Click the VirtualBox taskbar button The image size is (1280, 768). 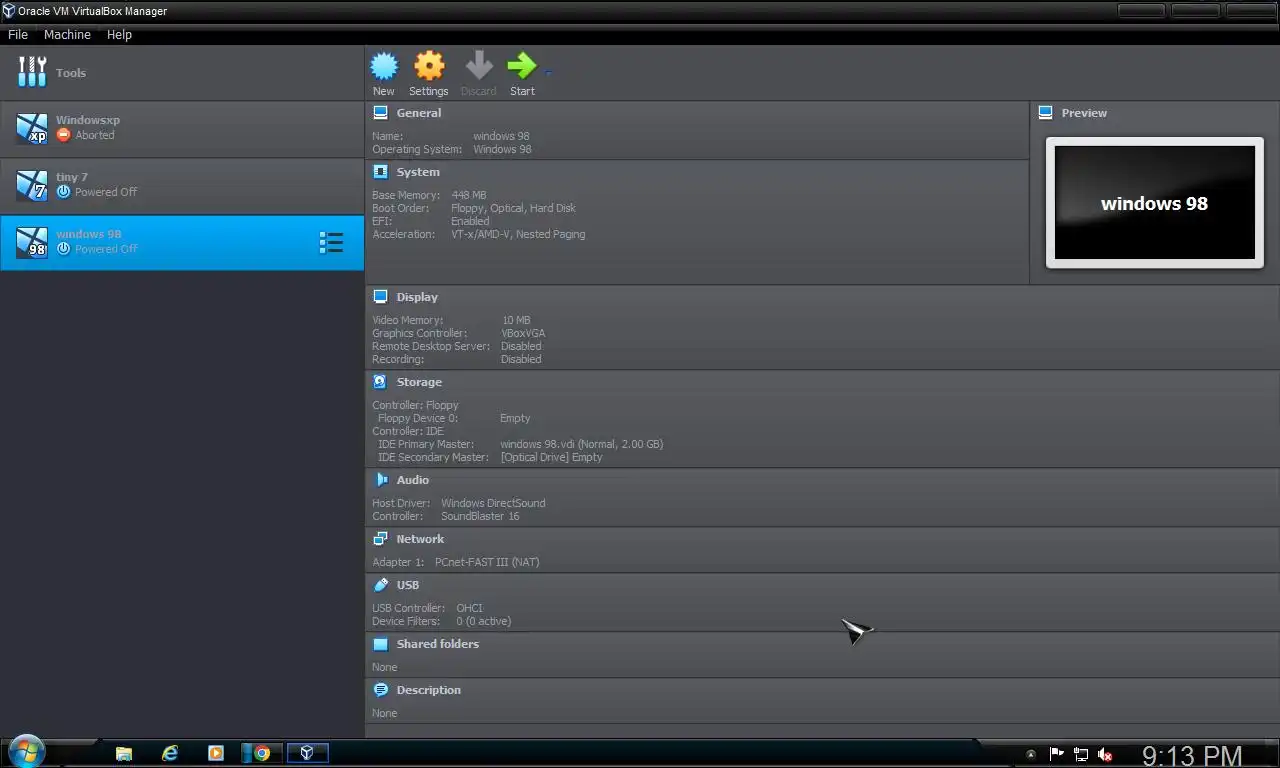pos(308,753)
